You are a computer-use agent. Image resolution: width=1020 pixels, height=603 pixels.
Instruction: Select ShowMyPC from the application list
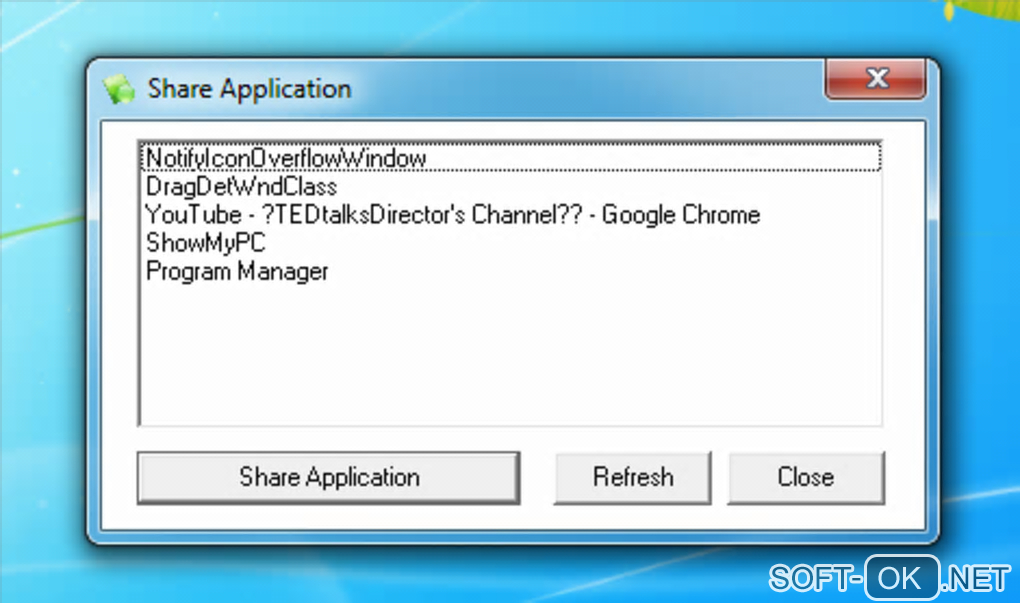(x=206, y=243)
